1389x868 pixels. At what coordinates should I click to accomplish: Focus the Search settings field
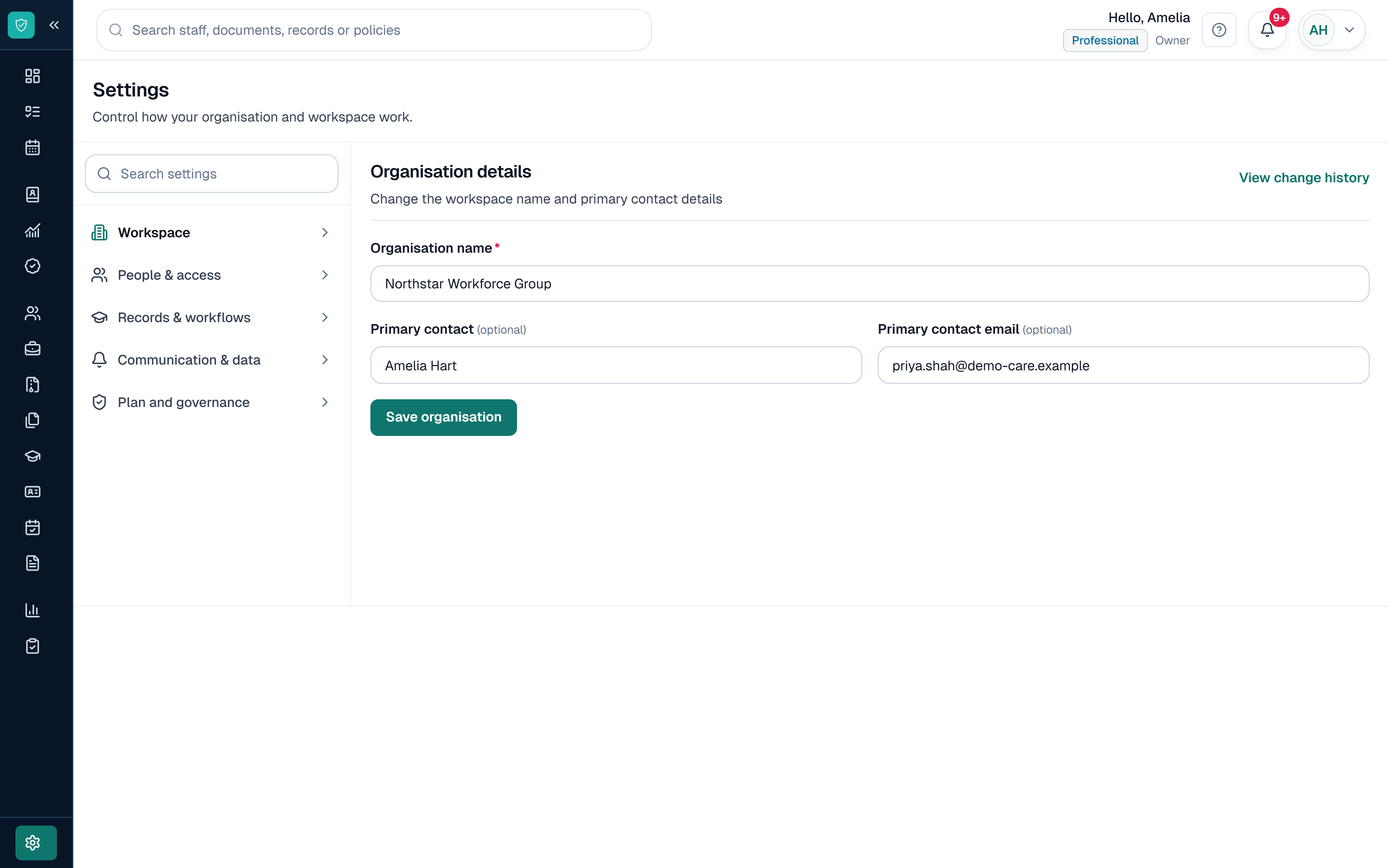coord(212,173)
